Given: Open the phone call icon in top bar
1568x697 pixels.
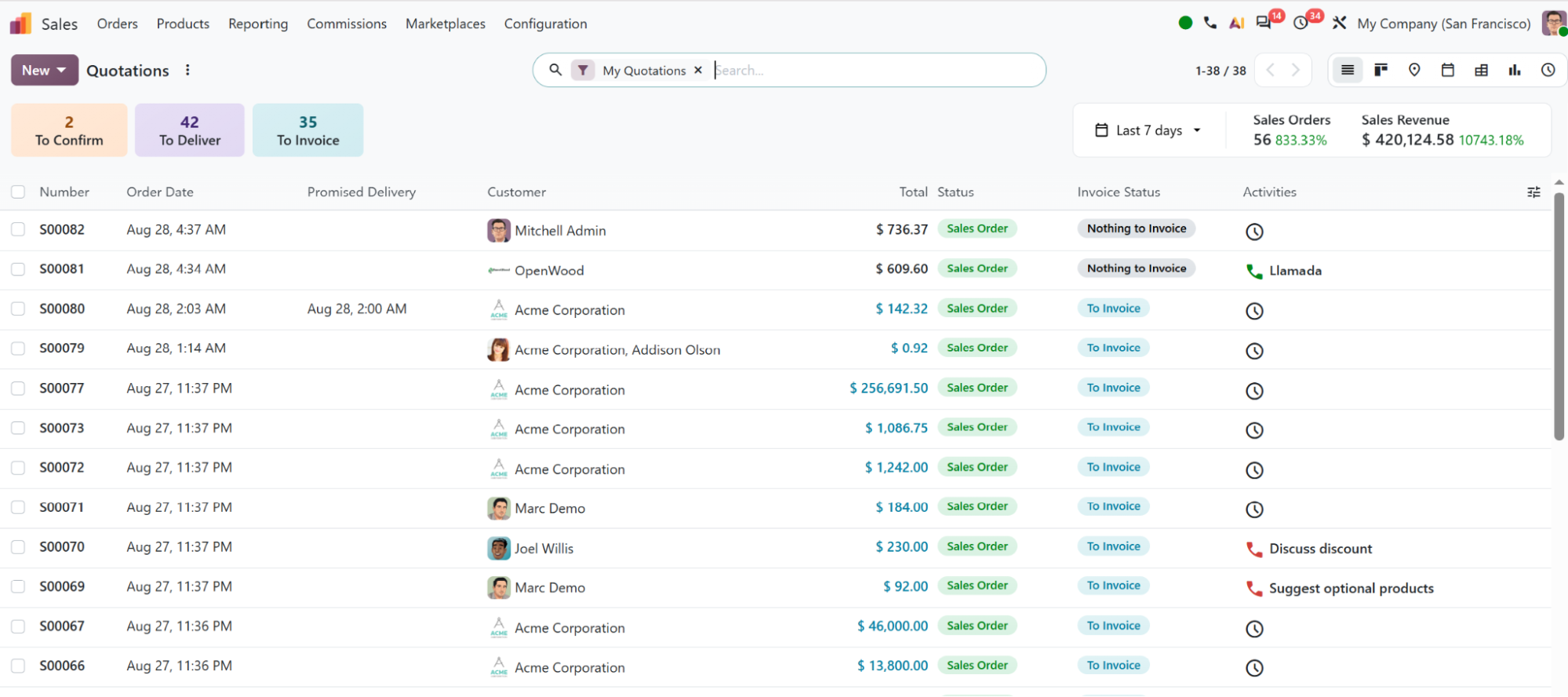Looking at the screenshot, I should [1210, 23].
